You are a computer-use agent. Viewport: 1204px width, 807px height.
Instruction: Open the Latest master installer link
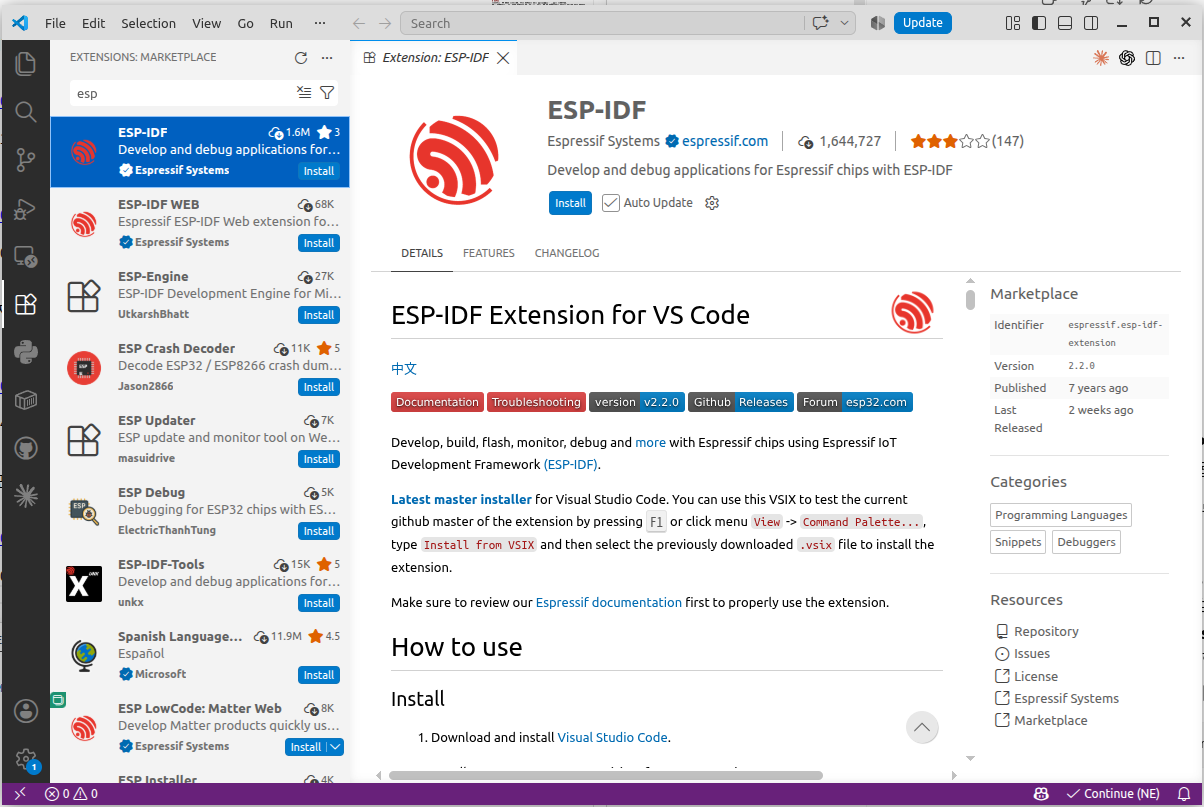pyautogui.click(x=461, y=499)
